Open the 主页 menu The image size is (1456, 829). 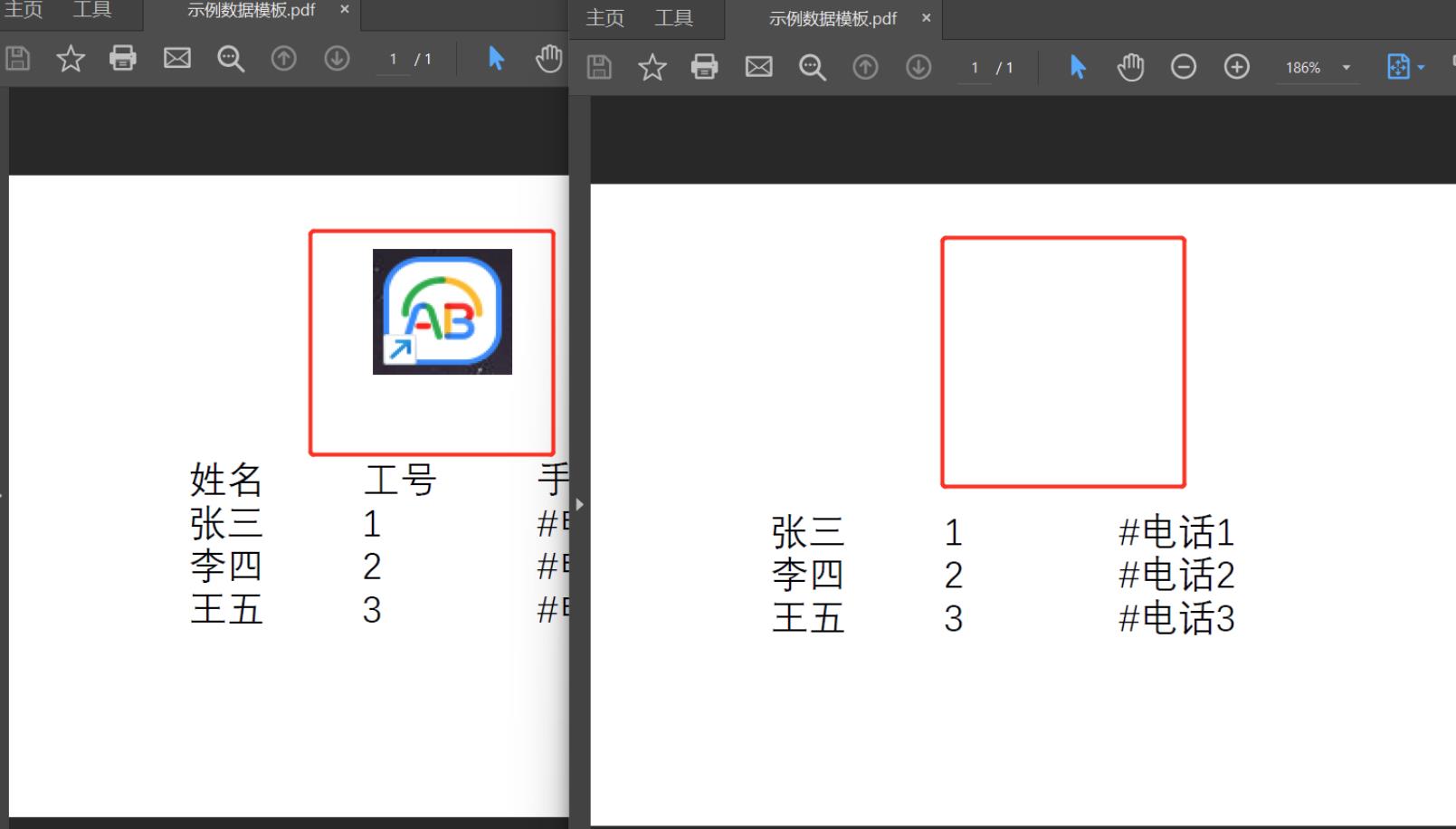click(x=604, y=18)
